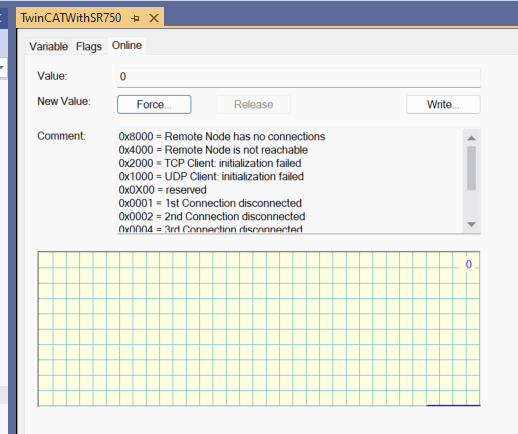
Task: Open the Online tab
Action: click(x=127, y=45)
